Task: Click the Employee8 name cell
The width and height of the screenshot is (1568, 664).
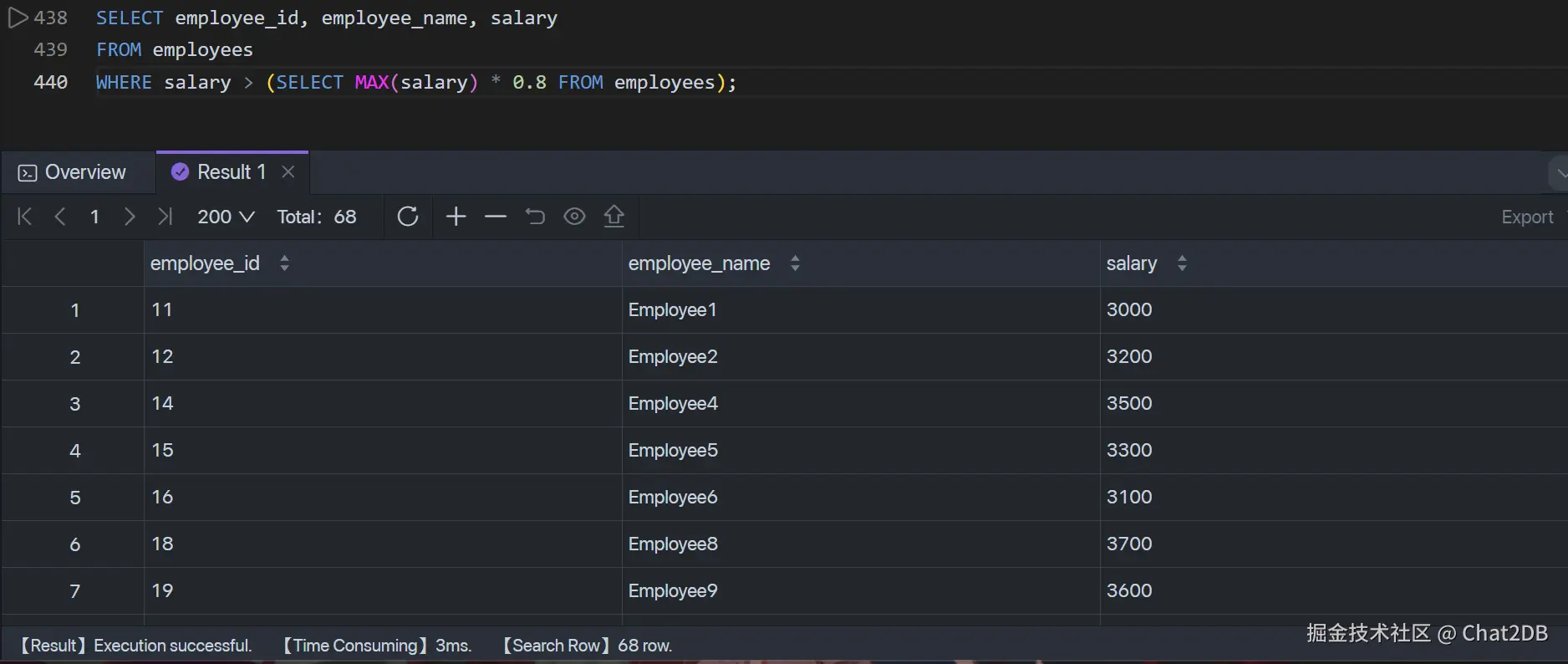Action: (x=861, y=544)
